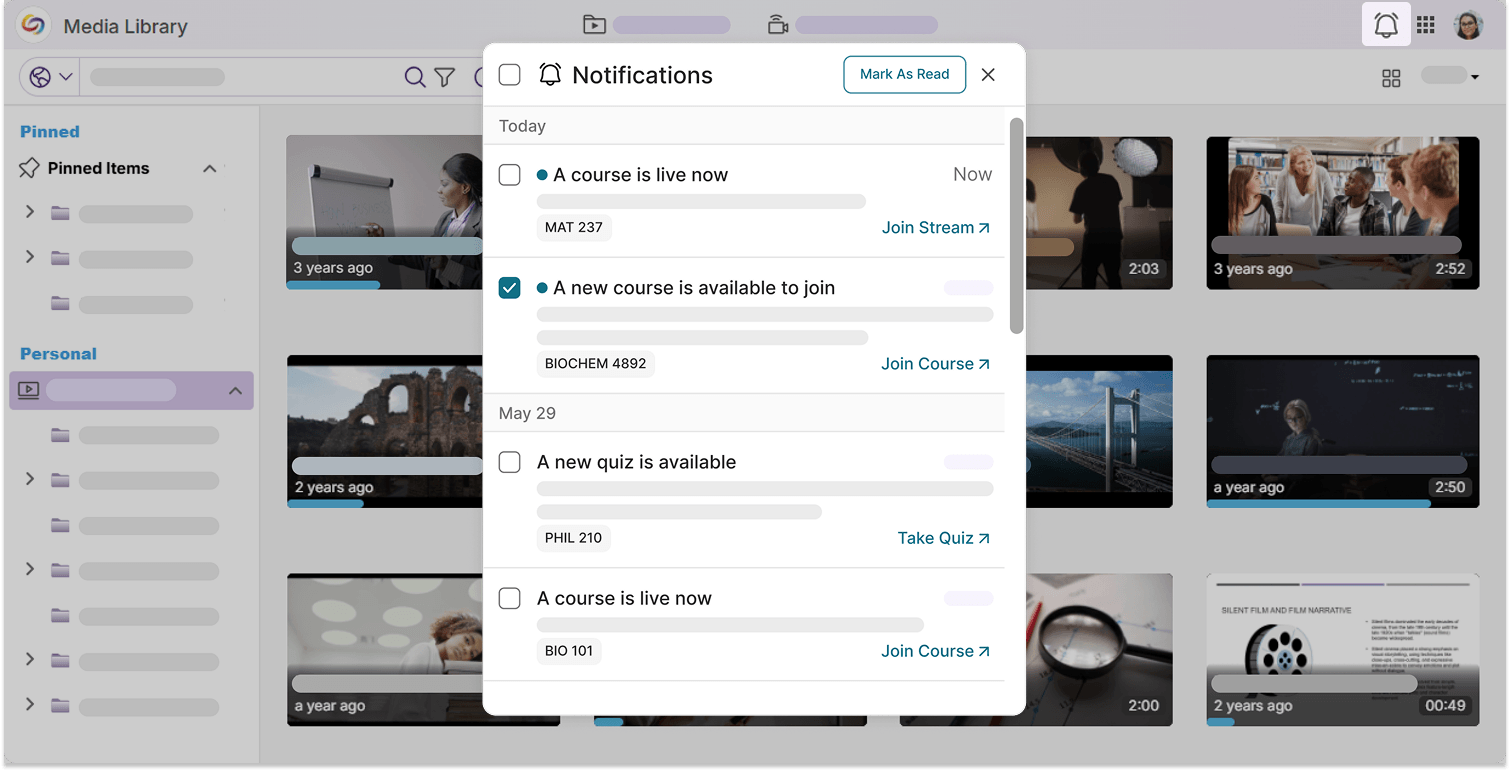Open the filter funnel icon
This screenshot has height=771, width=1510.
pyautogui.click(x=445, y=77)
